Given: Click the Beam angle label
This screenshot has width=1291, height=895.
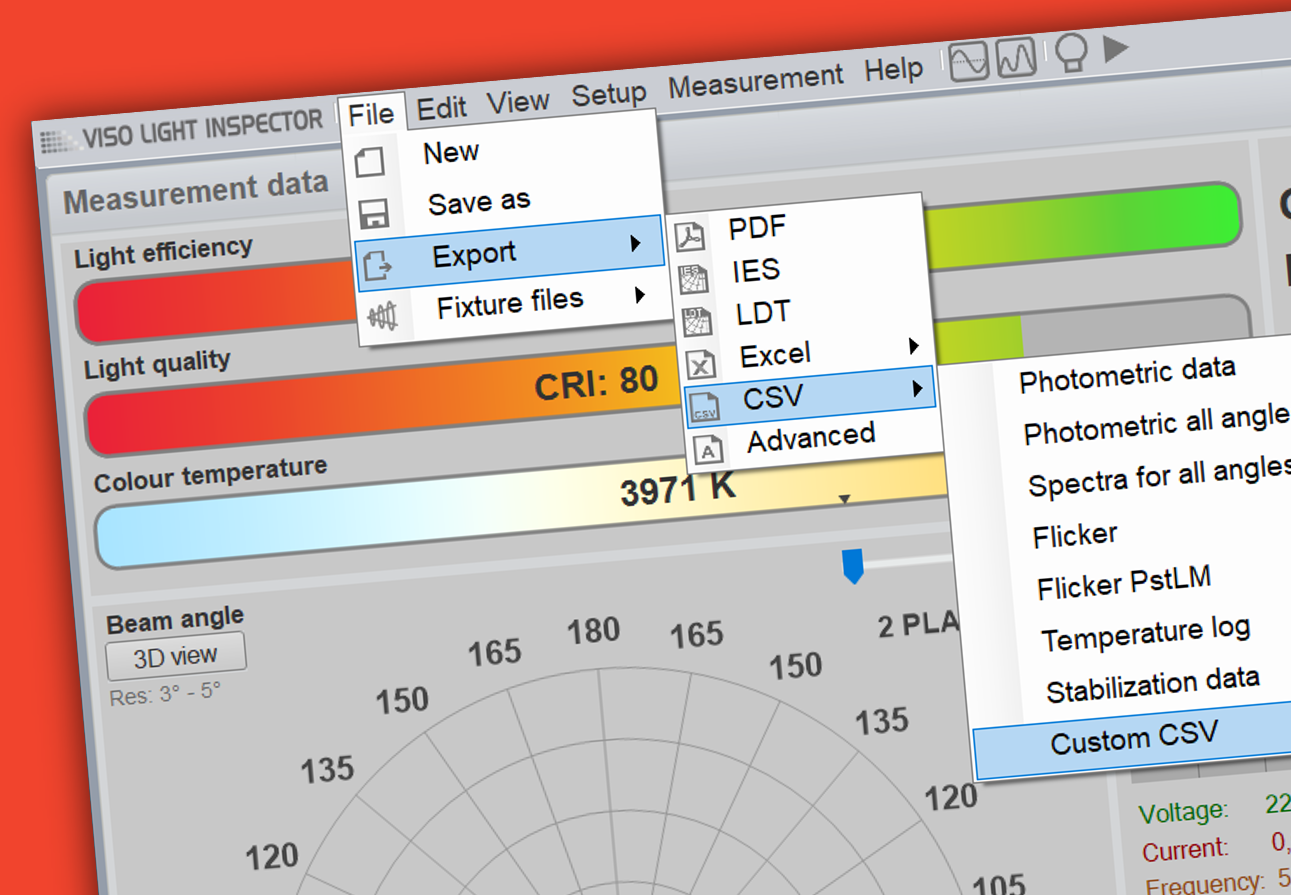Looking at the screenshot, I should tap(175, 620).
